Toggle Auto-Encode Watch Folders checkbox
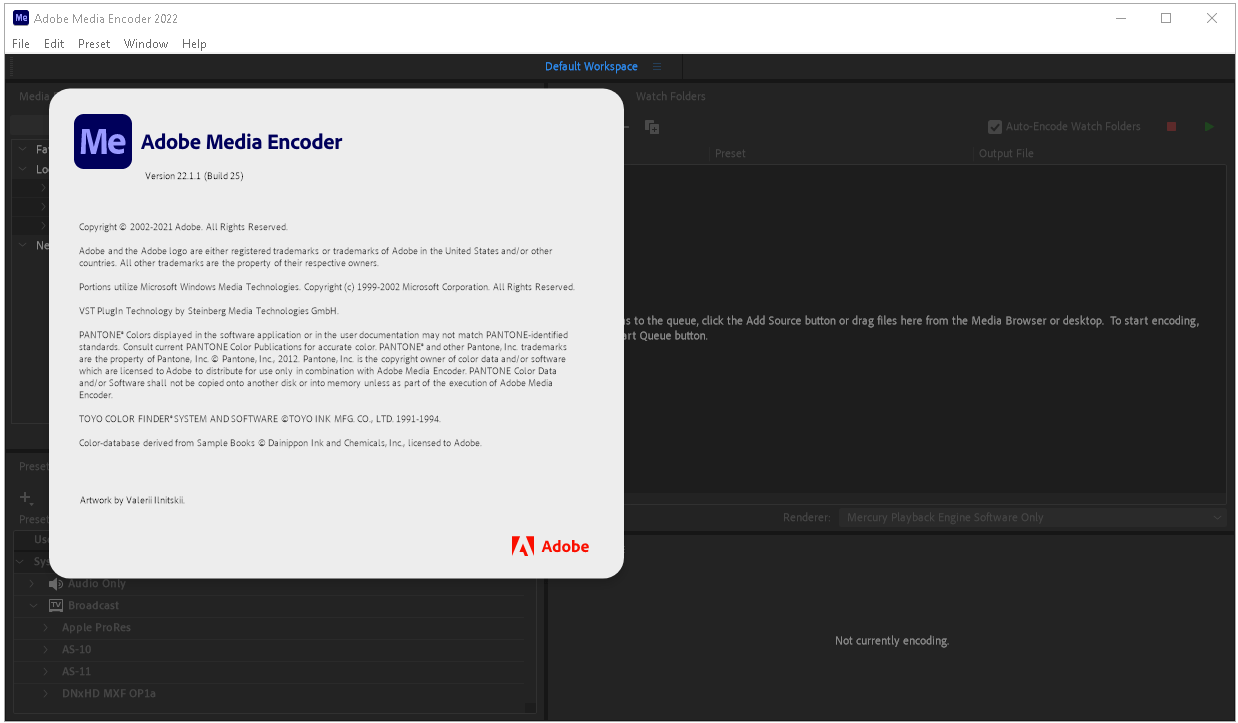The width and height of the screenshot is (1238, 723). coord(995,127)
